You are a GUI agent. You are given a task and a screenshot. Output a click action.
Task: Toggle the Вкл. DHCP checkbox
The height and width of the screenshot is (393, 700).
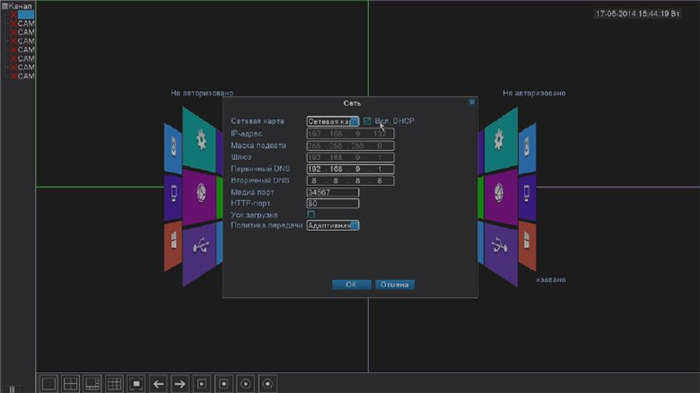367,121
